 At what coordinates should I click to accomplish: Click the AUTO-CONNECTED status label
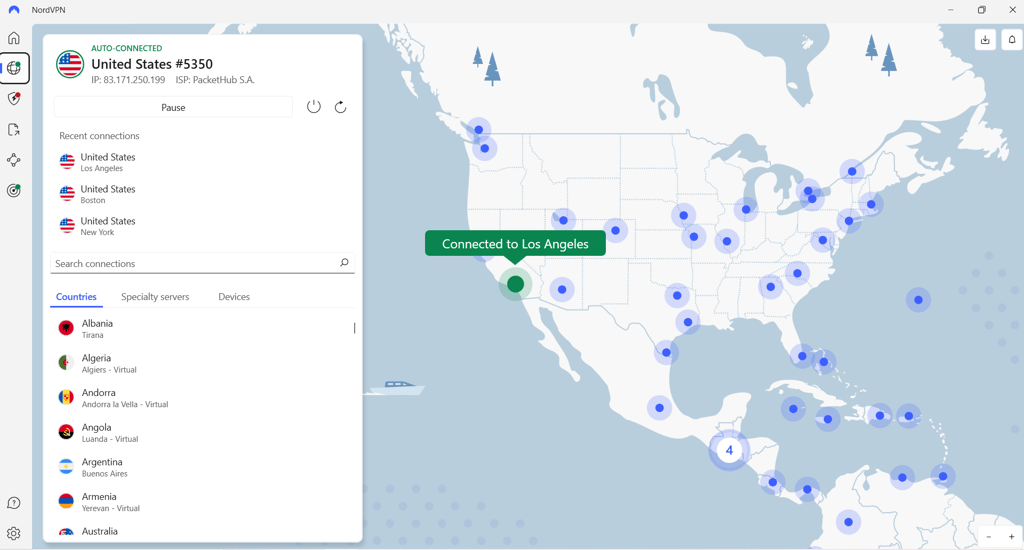[x=127, y=48]
